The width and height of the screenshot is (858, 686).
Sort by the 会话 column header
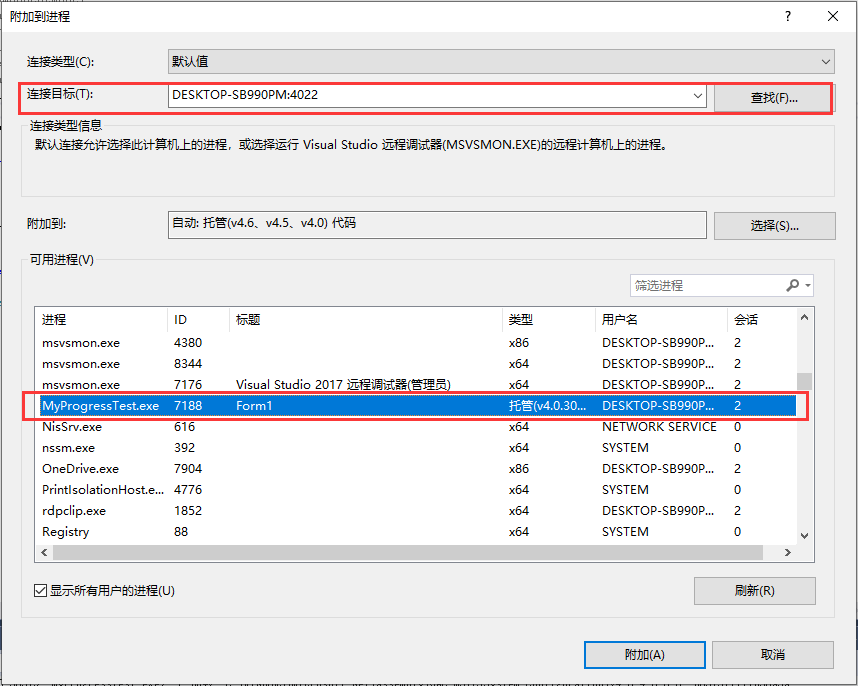[x=762, y=319]
